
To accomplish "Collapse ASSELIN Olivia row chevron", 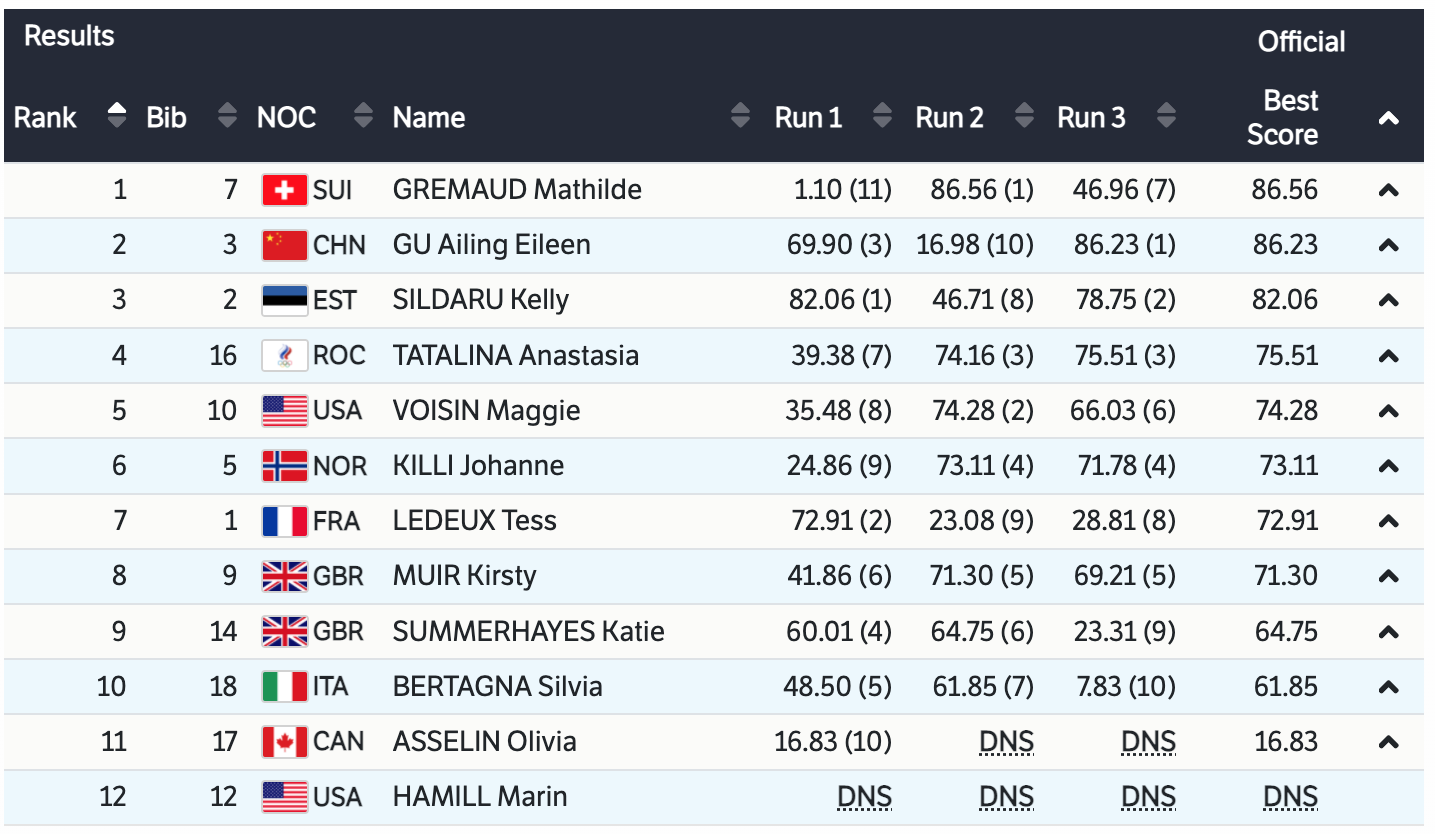I will click(1388, 742).
